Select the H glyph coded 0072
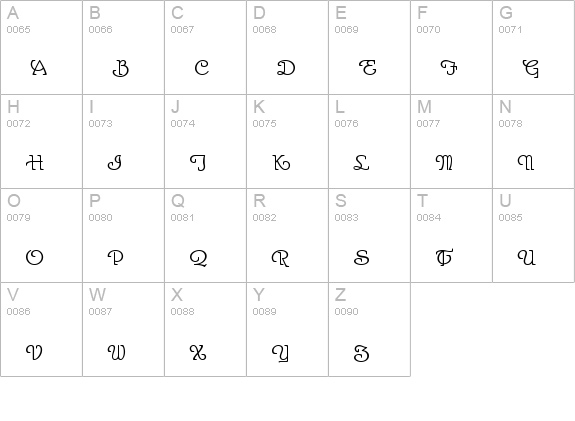This screenshot has width=575, height=421. 41,142
